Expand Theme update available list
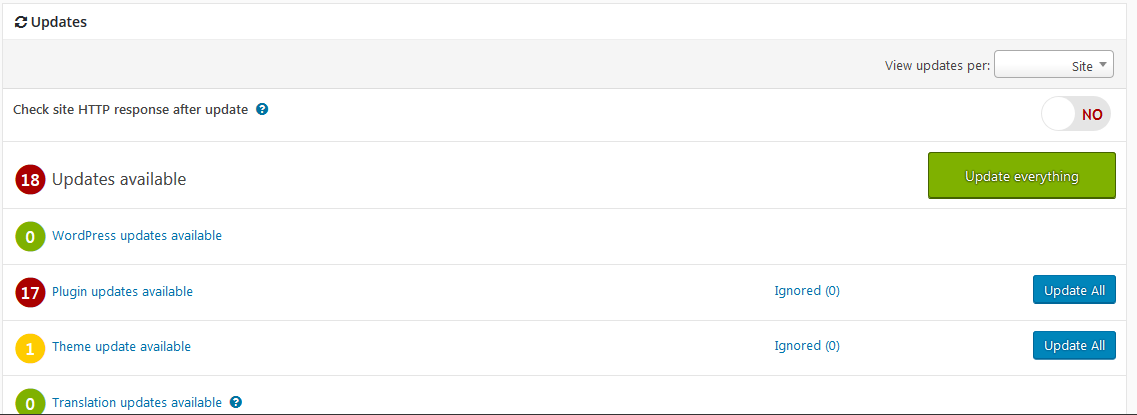 pyautogui.click(x=121, y=346)
